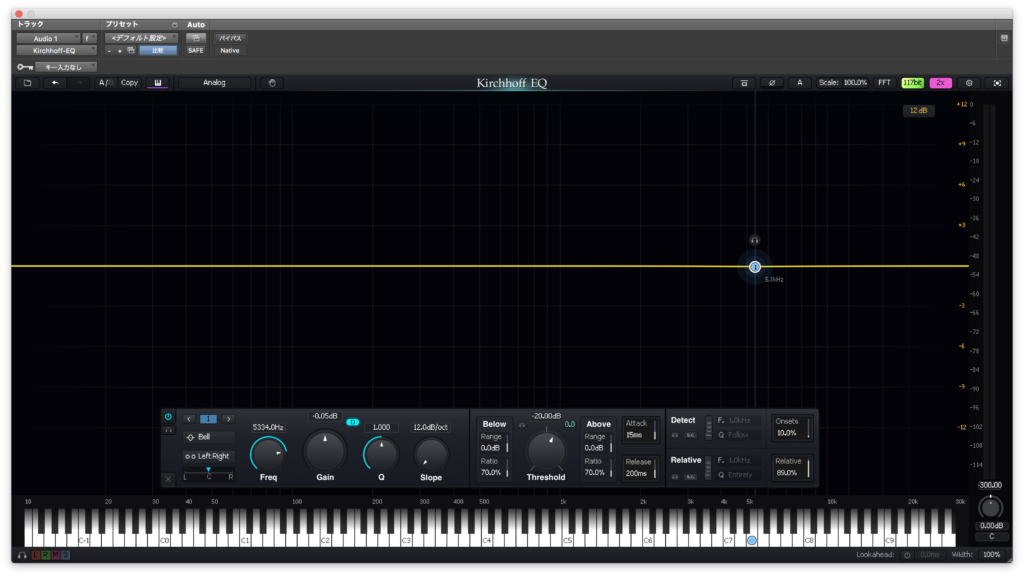Go to the previous band arrow
Image resolution: width=1024 pixels, height=577 pixels.
click(189, 419)
